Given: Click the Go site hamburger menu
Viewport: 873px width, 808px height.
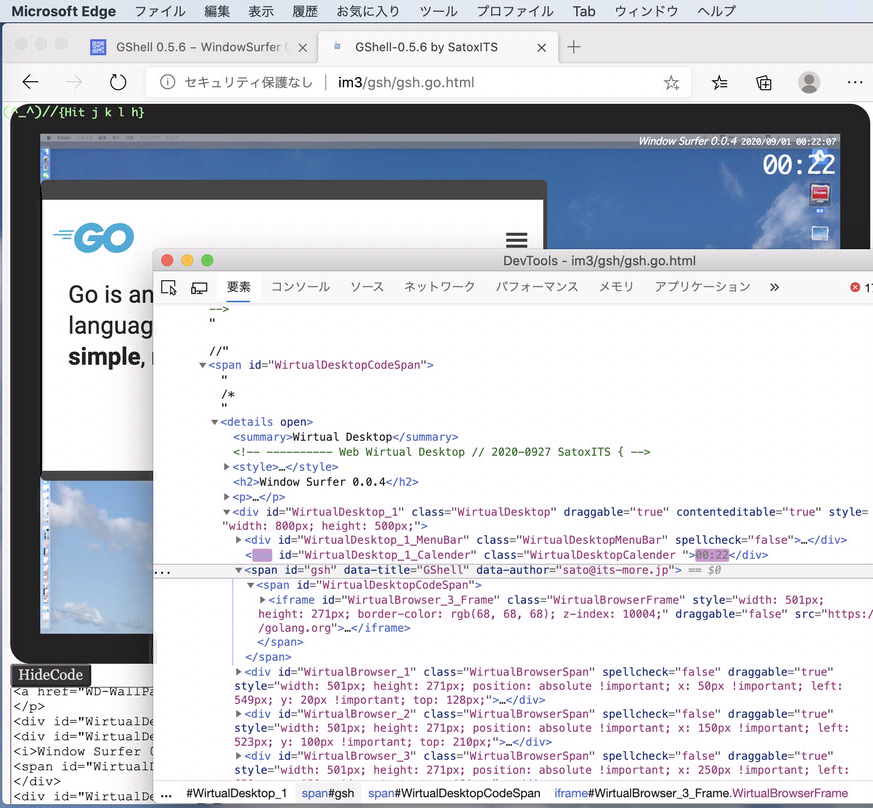Looking at the screenshot, I should [x=516, y=240].
